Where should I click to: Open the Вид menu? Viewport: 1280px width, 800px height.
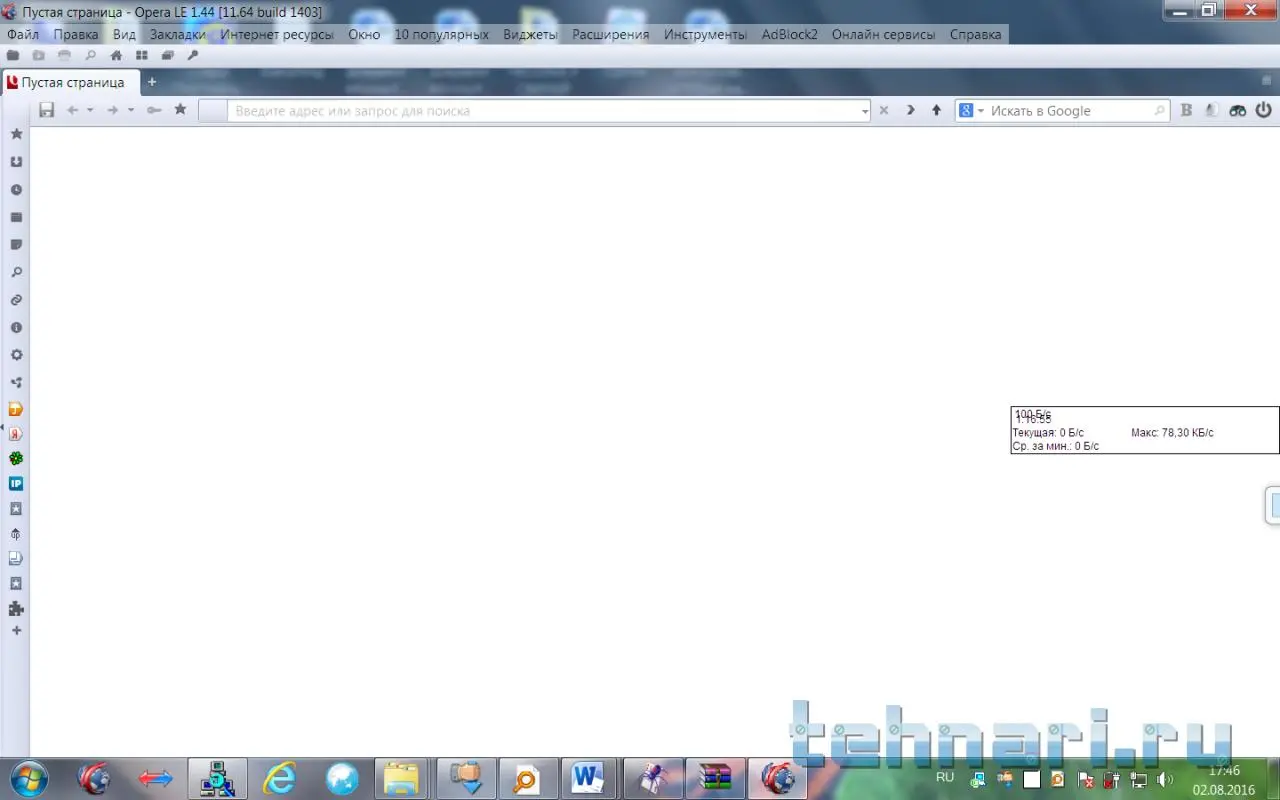(x=124, y=34)
